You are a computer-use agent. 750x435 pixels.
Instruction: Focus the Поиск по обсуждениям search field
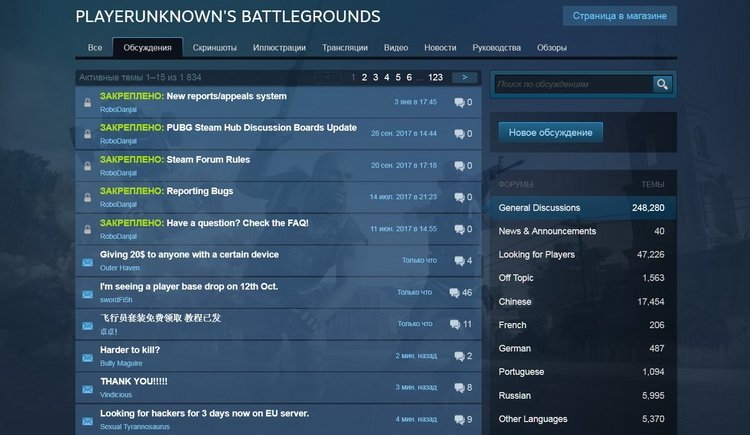[x=574, y=84]
